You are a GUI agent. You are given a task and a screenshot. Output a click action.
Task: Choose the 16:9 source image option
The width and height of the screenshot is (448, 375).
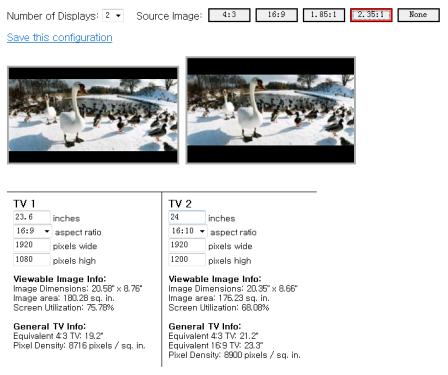[276, 15]
